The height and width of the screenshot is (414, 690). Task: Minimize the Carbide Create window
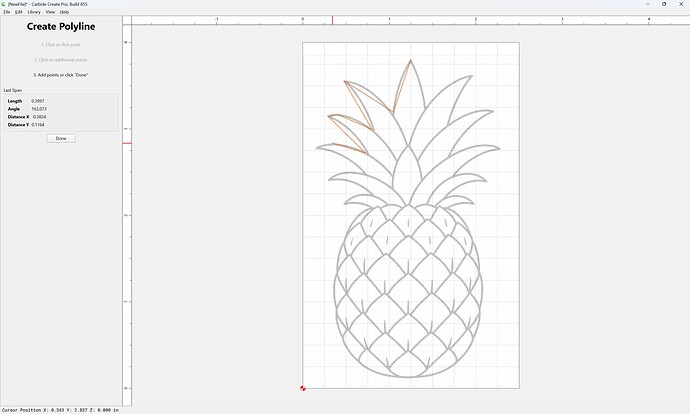point(648,4)
